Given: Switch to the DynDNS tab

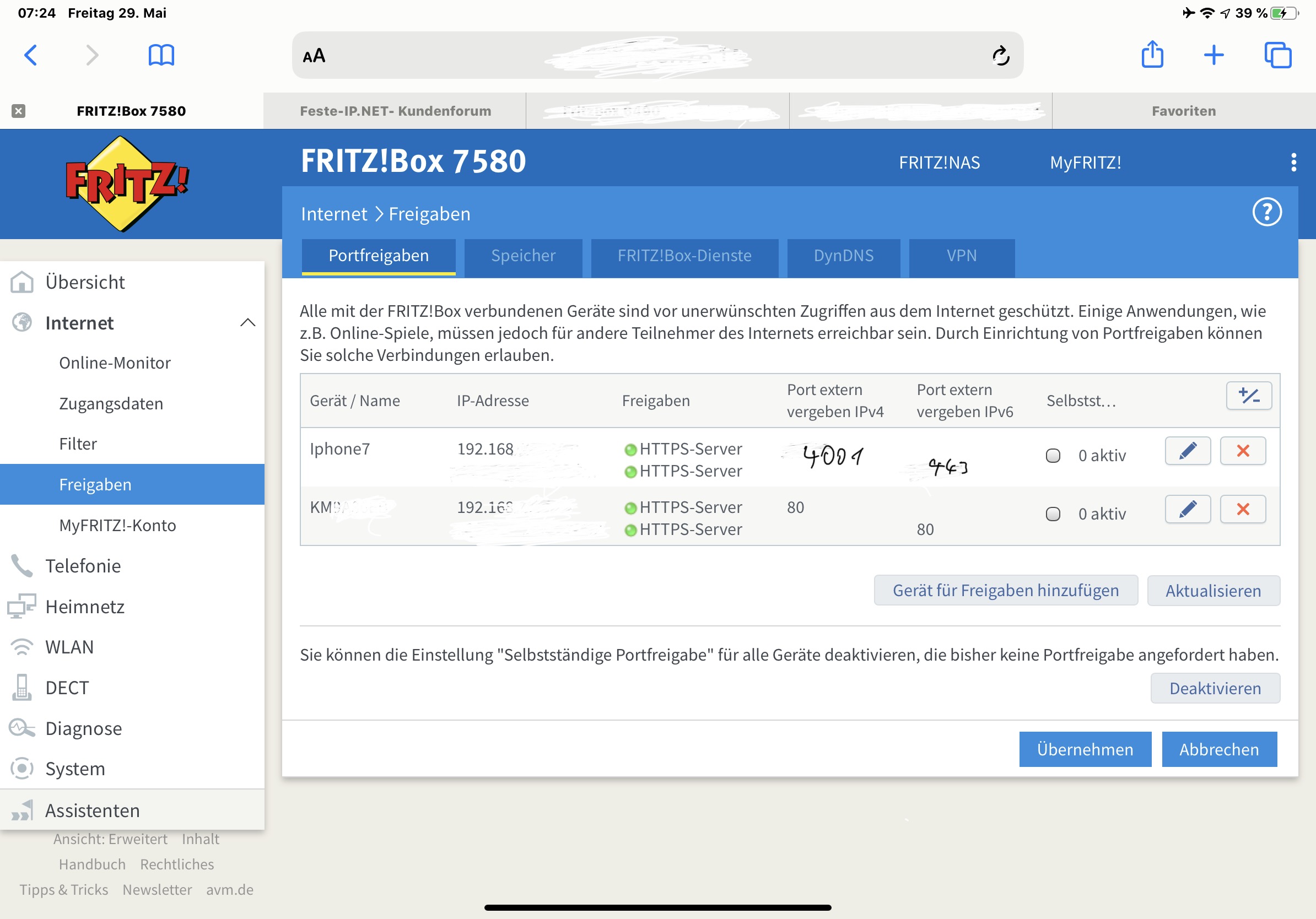Looking at the screenshot, I should pos(843,256).
